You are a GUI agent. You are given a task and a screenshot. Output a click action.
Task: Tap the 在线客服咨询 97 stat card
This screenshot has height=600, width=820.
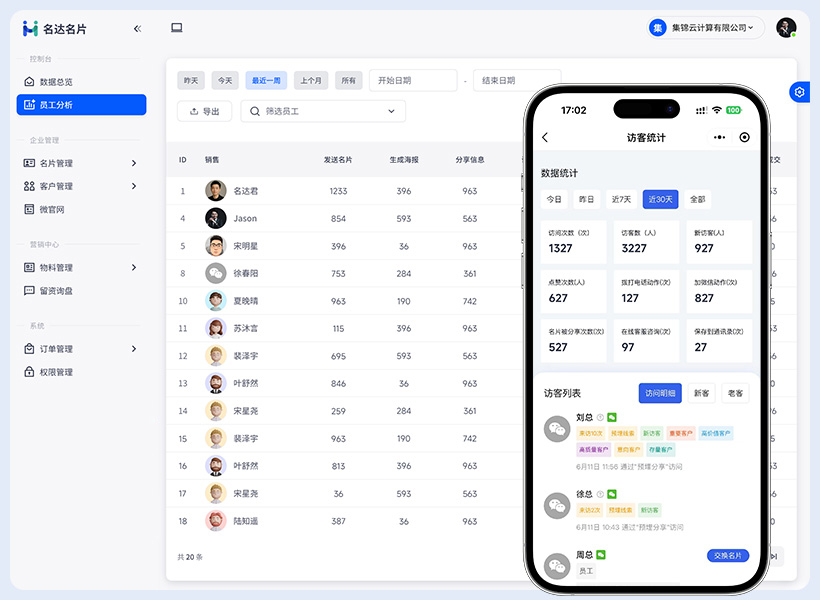646,341
